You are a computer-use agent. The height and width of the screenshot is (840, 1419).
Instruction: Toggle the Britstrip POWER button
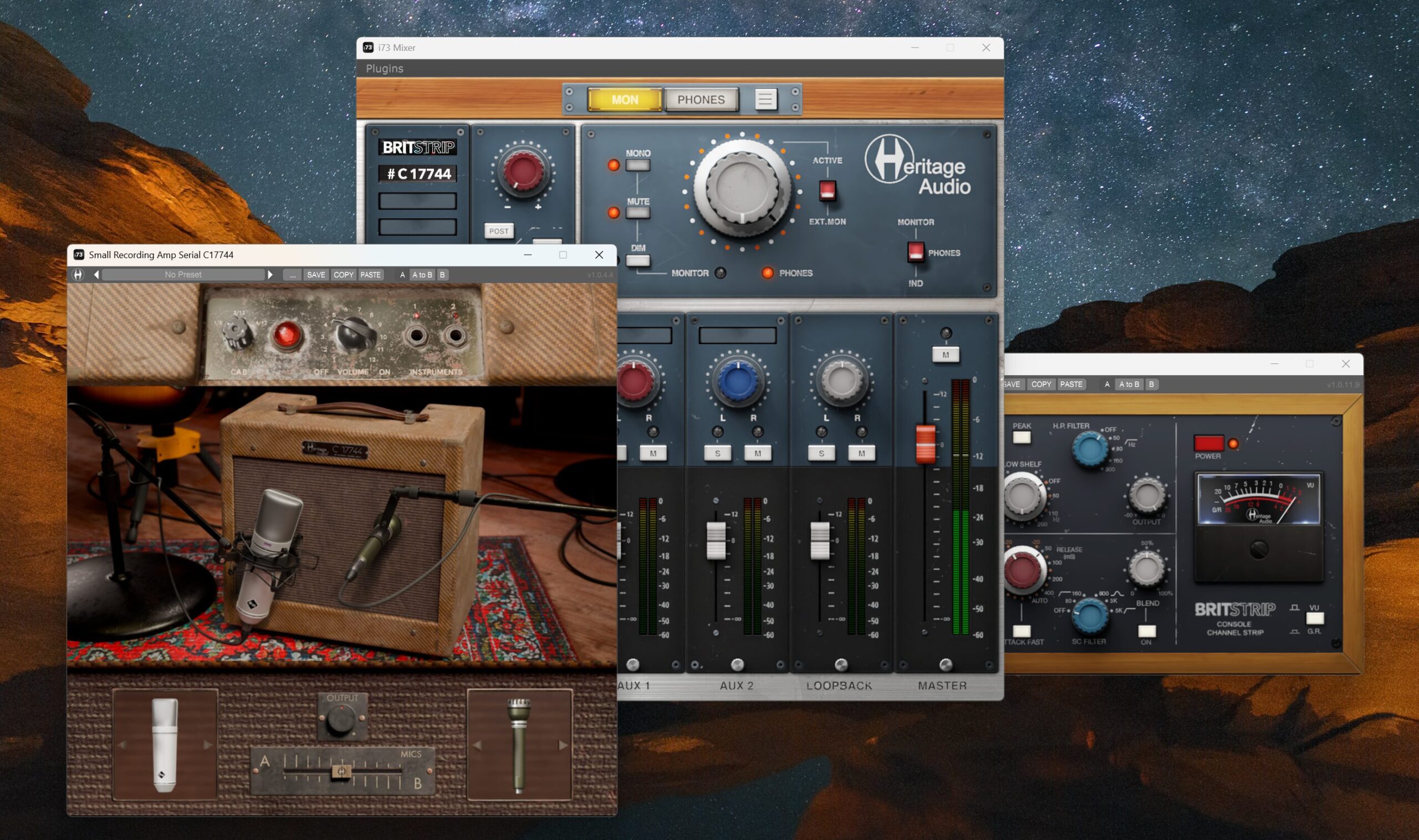tap(1208, 443)
